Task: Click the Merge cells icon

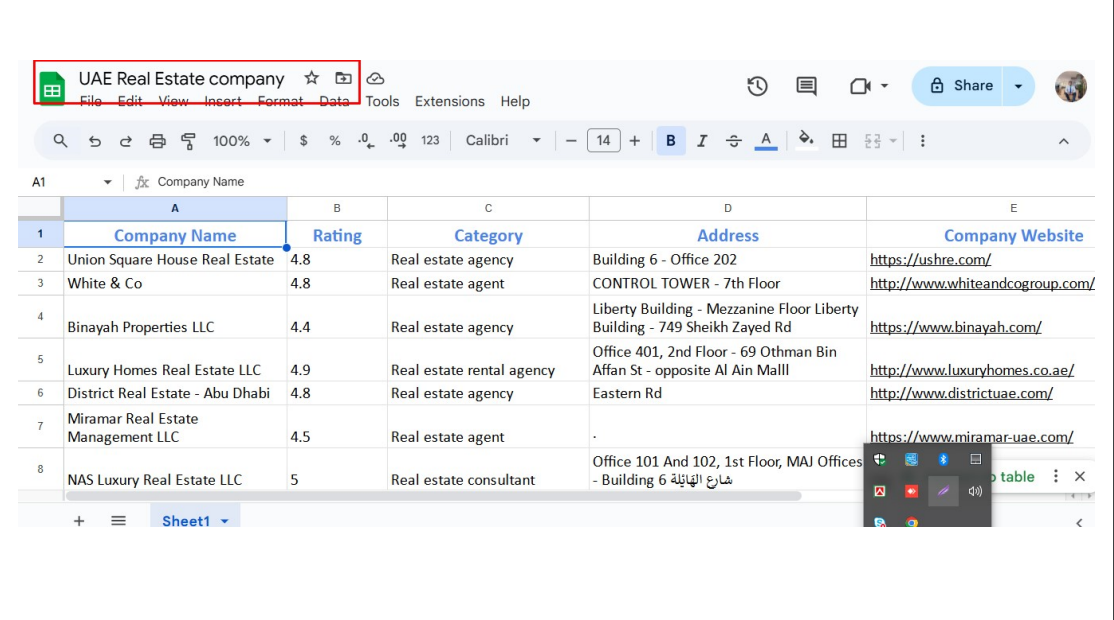Action: click(x=872, y=141)
